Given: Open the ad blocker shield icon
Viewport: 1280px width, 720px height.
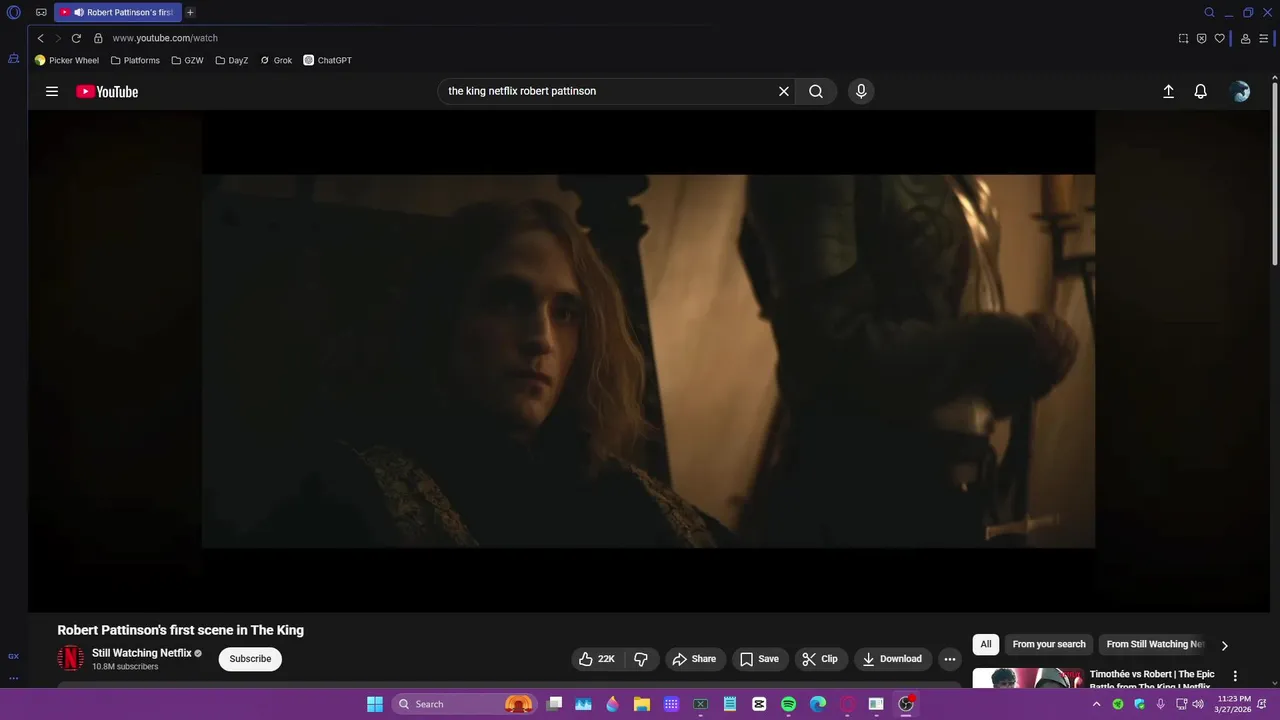Looking at the screenshot, I should click(x=1201, y=38).
